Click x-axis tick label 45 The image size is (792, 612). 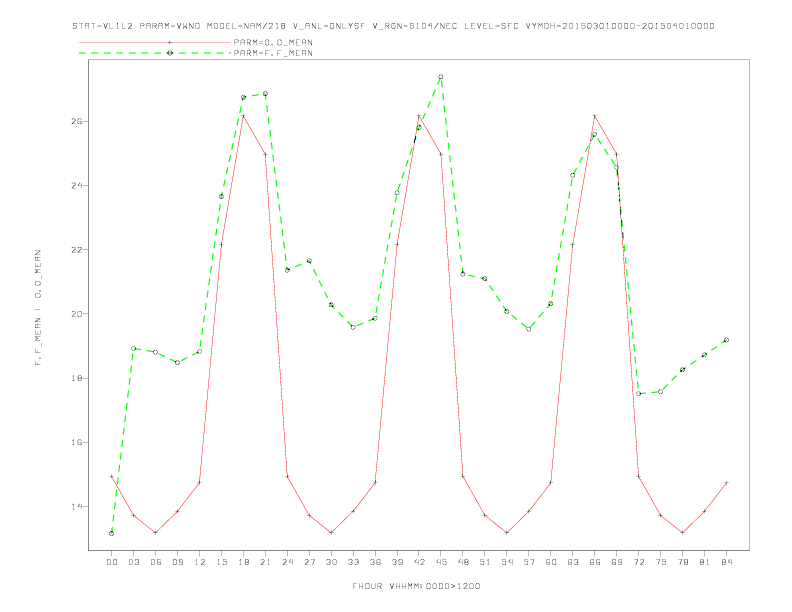(x=441, y=562)
